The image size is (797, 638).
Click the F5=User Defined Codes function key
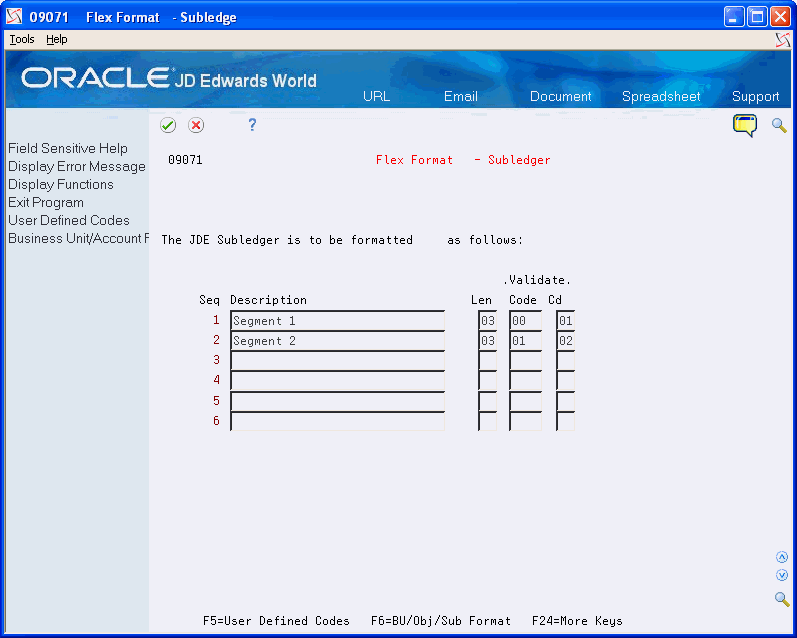276,621
